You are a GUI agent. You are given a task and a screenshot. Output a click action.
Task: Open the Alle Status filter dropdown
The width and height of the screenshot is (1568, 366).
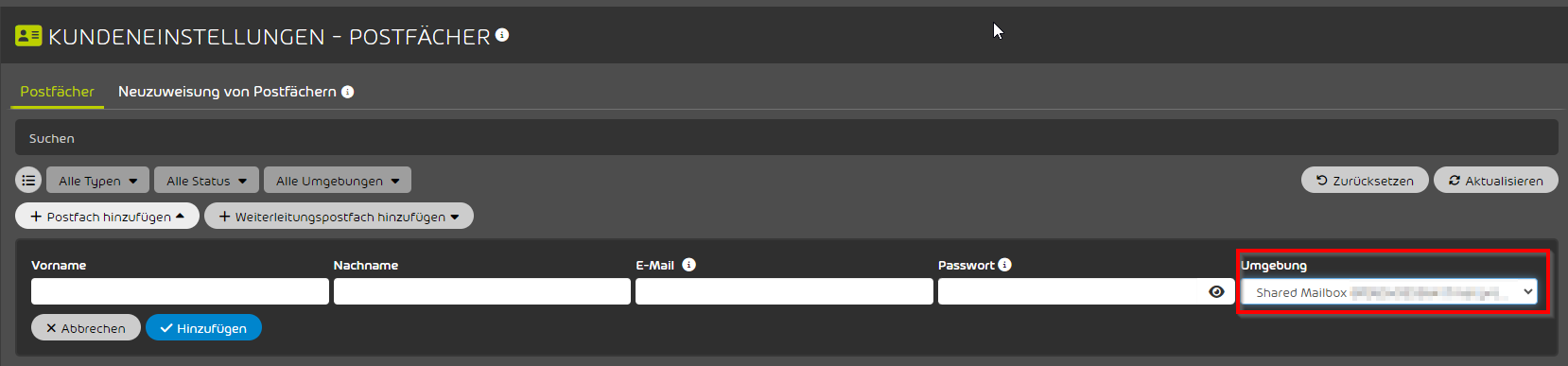206,181
